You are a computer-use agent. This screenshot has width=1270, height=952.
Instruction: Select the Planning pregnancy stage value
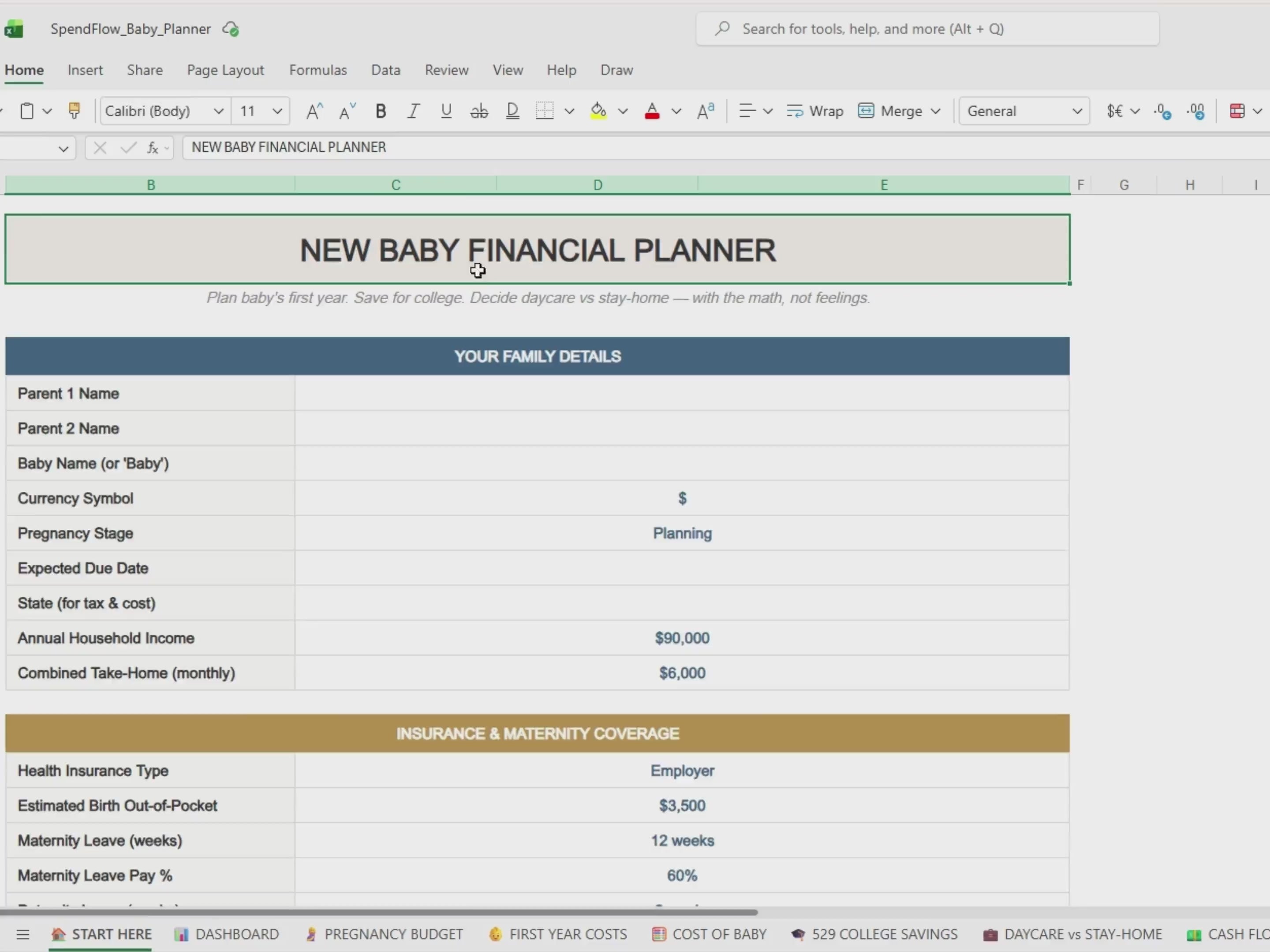coord(682,534)
